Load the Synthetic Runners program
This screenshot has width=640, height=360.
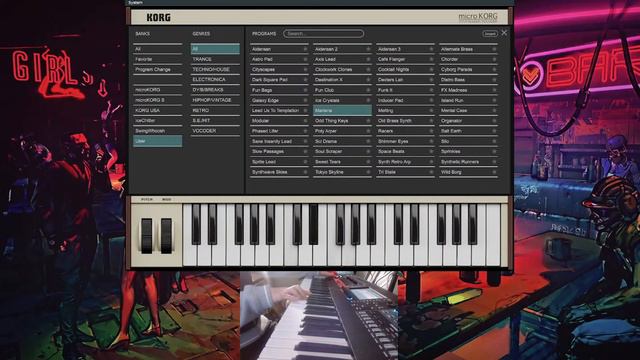coord(468,162)
